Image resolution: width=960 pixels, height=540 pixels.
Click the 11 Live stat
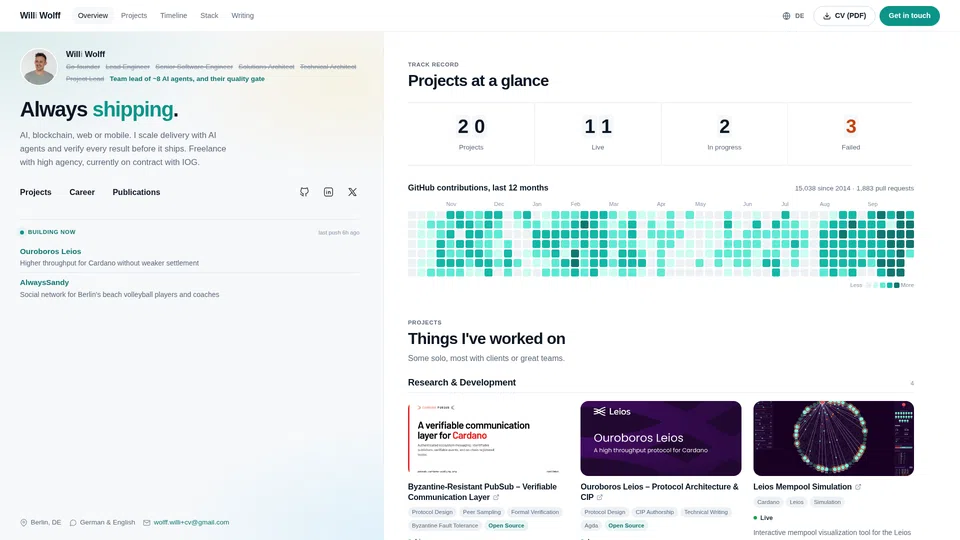click(598, 134)
